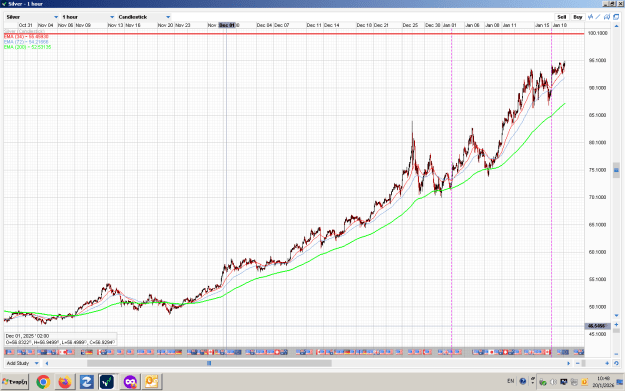Click the Jan 01 date axis label
This screenshot has width=625, height=391.
click(450, 25)
